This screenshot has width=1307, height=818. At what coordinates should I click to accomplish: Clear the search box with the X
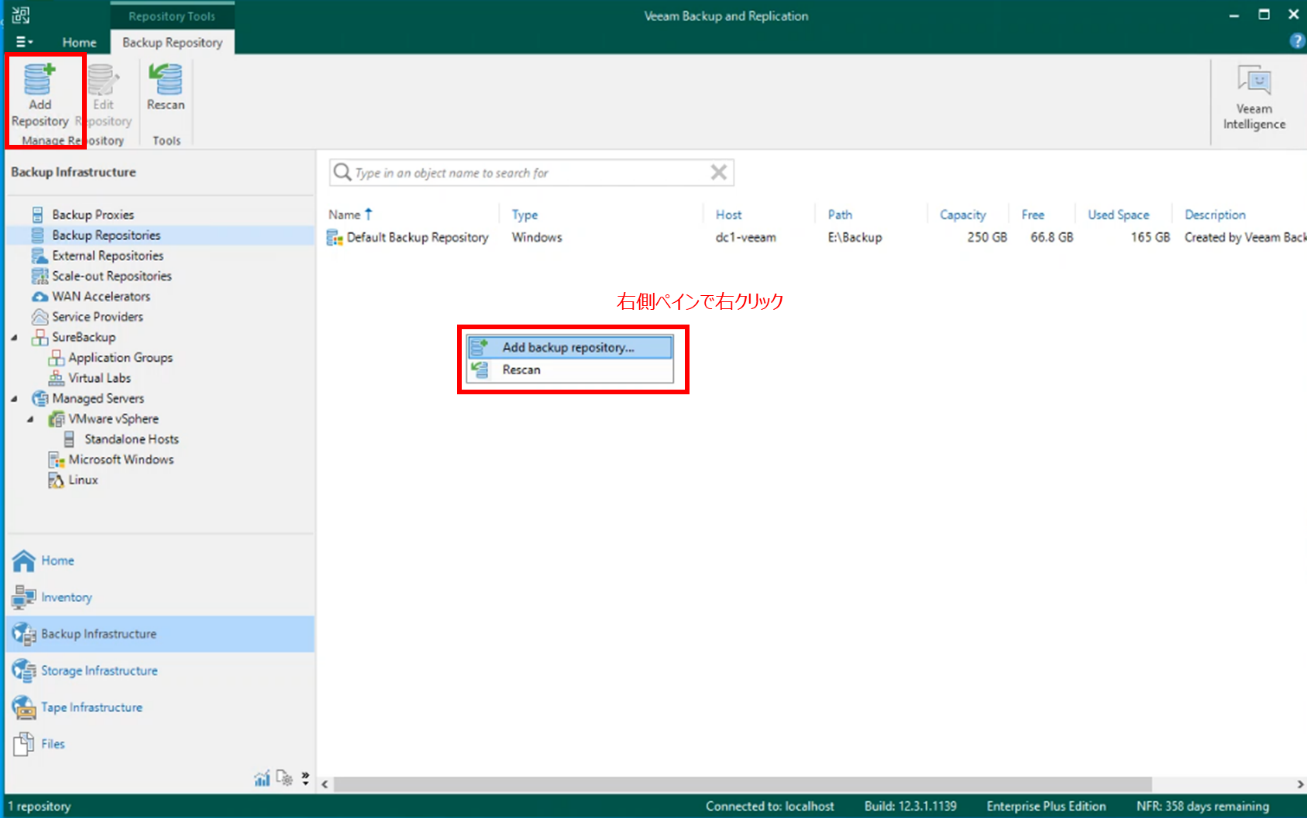click(x=718, y=172)
